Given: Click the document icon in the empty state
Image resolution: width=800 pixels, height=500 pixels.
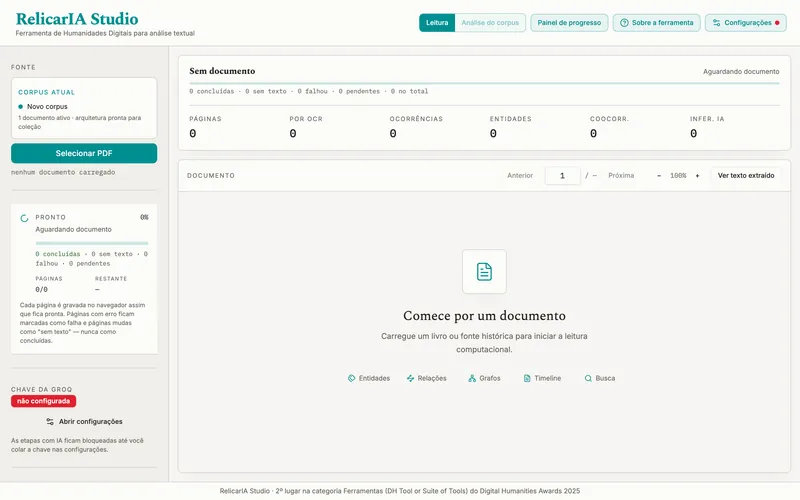Looking at the screenshot, I should click(x=484, y=271).
